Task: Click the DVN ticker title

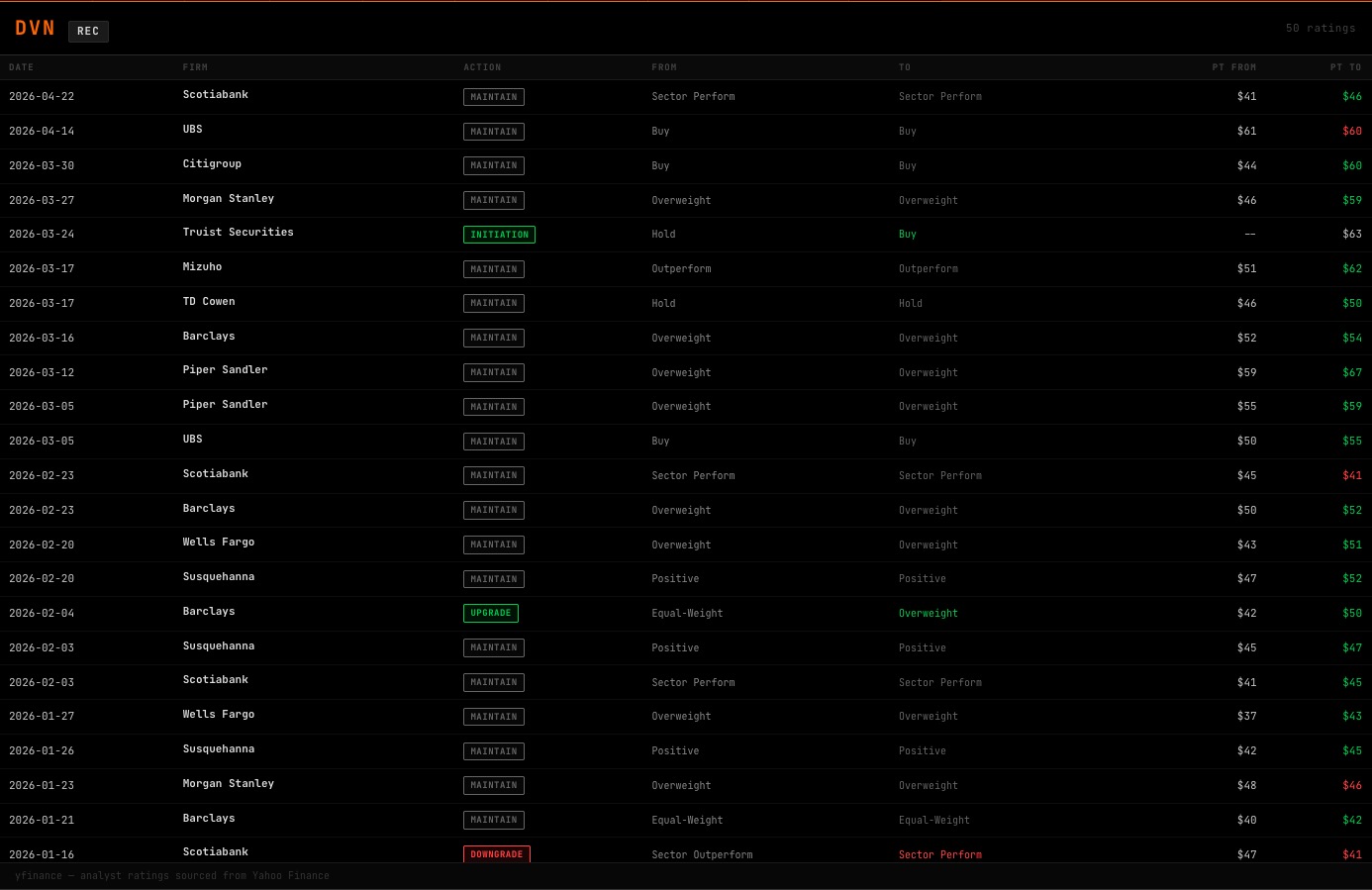Action: (x=35, y=29)
